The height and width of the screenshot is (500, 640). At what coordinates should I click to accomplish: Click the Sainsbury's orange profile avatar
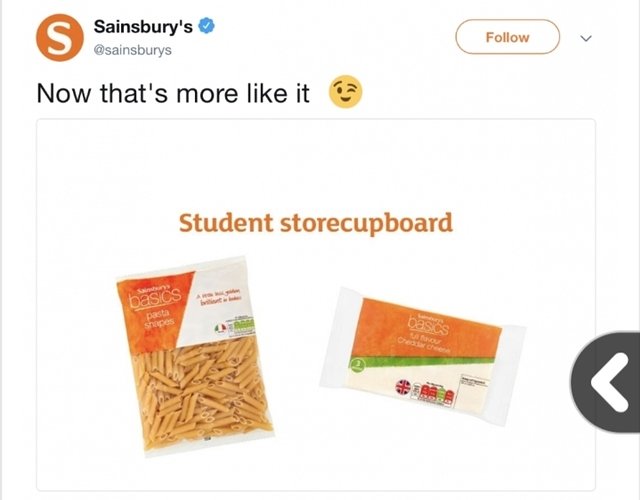[57, 37]
